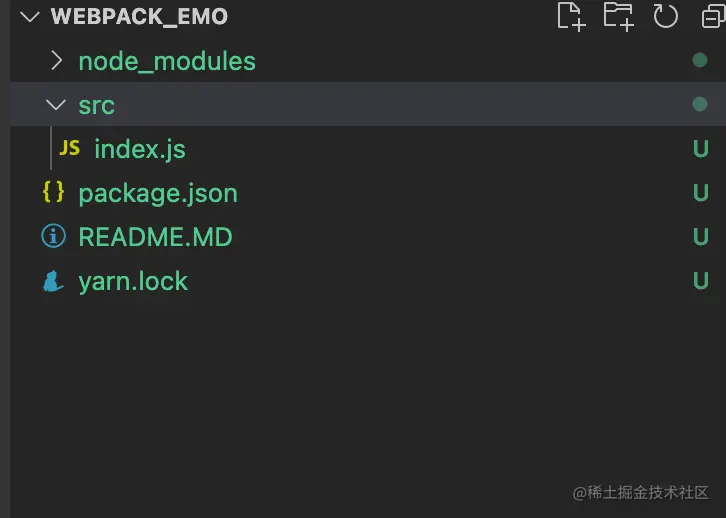
Task: Select the README.MD file
Action: (x=156, y=237)
